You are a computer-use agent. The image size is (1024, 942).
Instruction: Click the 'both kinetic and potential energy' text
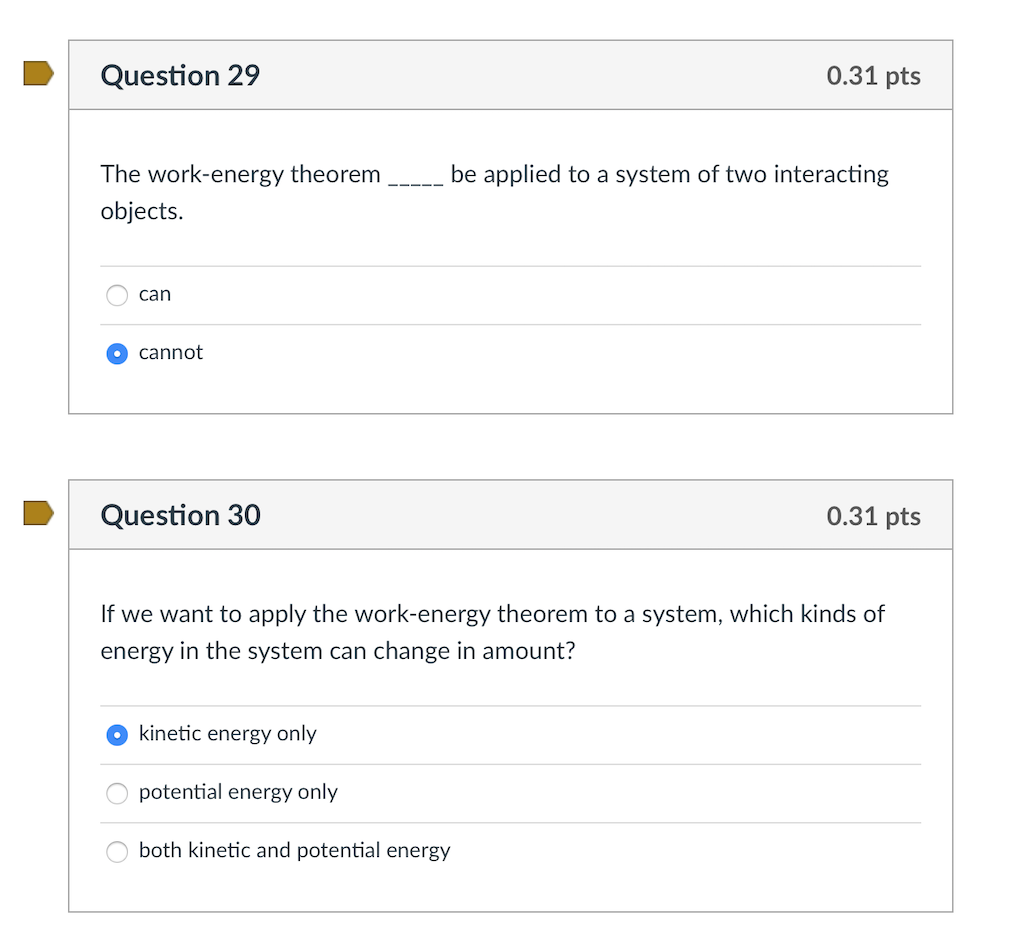(294, 851)
